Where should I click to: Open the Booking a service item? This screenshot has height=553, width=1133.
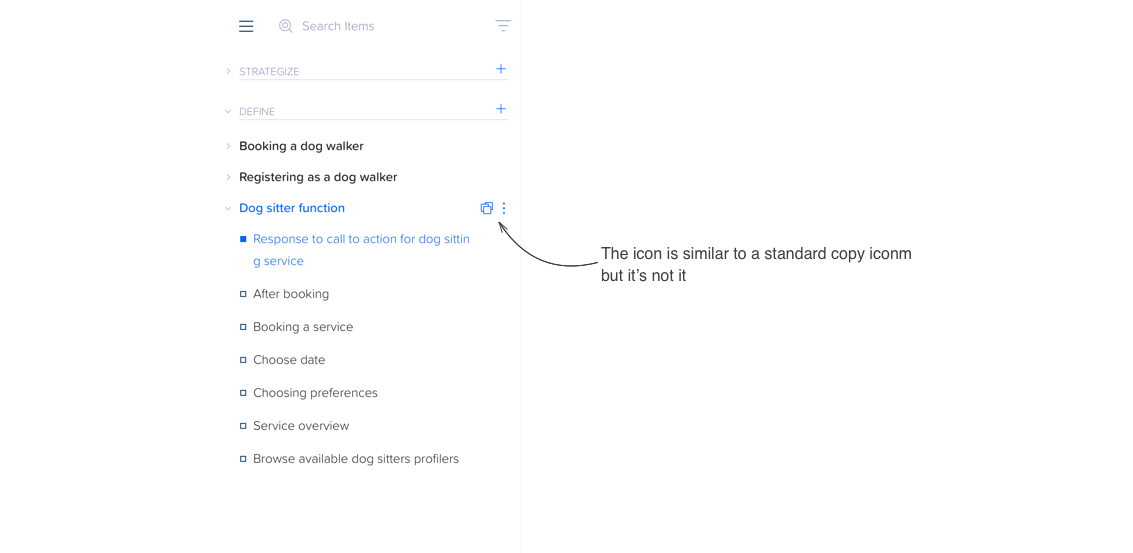click(303, 327)
